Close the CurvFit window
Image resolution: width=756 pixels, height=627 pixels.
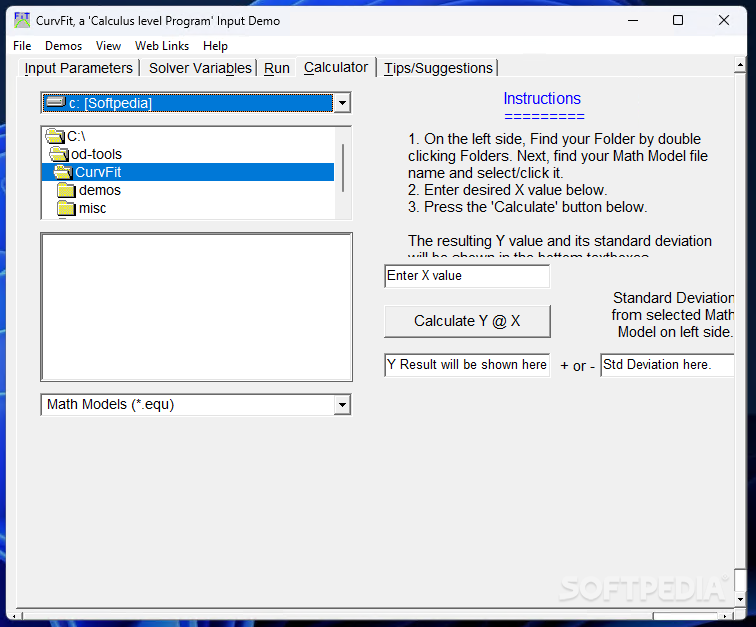click(724, 20)
